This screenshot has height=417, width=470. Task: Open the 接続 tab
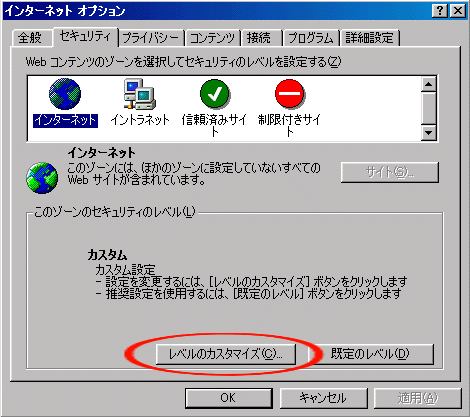click(261, 38)
